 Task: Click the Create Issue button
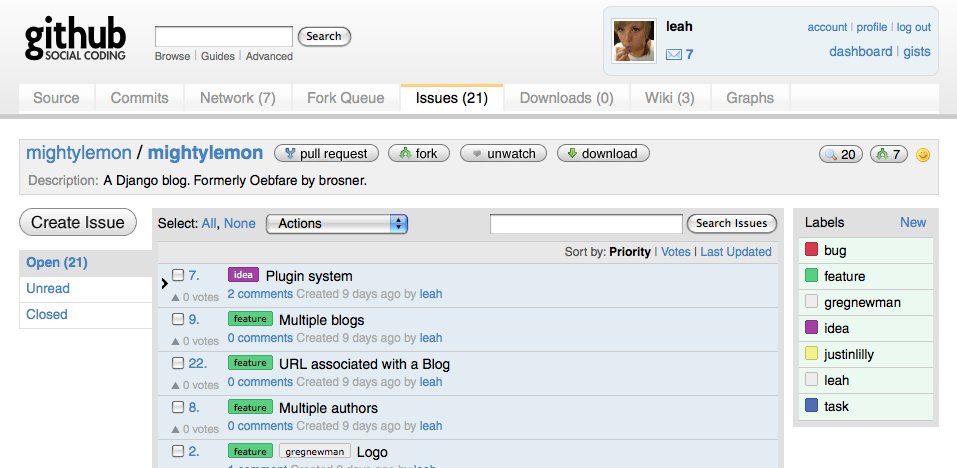[78, 223]
